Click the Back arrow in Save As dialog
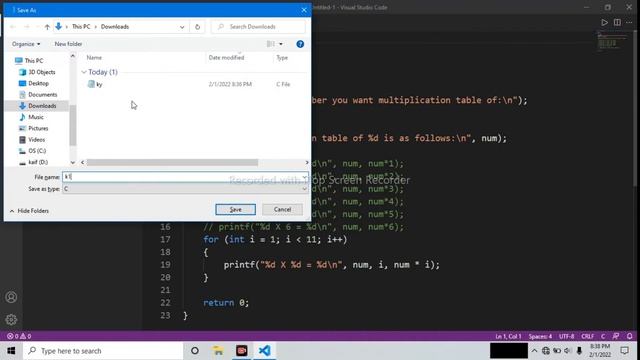Screen dimensions: 640x360 click(13, 27)
